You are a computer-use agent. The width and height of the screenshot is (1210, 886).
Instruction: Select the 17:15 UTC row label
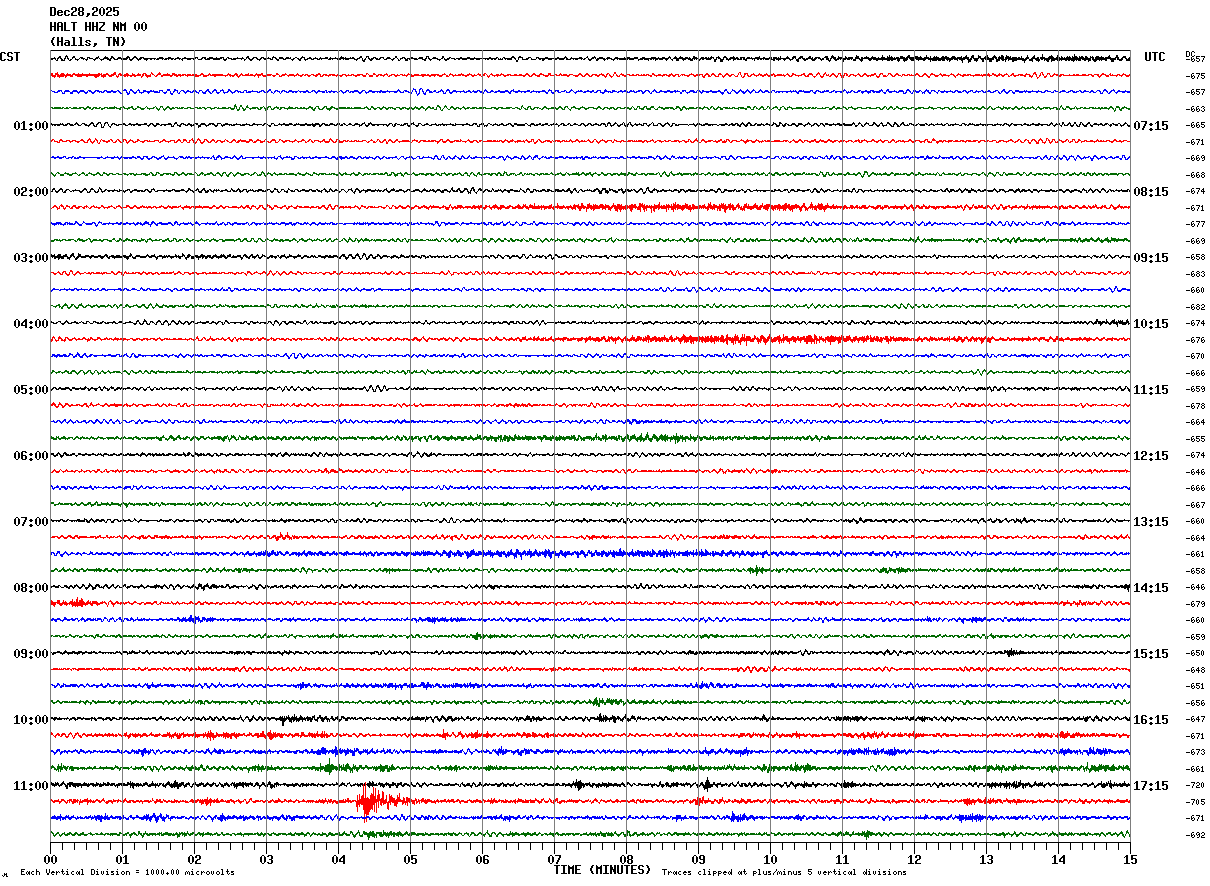(1151, 786)
